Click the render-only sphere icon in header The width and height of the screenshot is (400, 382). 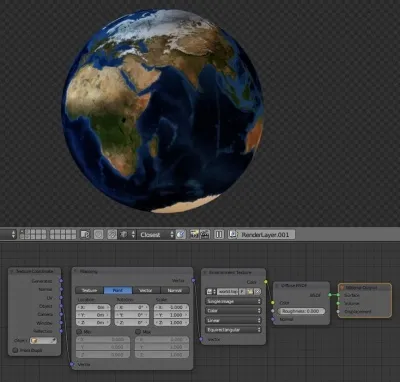pos(98,235)
